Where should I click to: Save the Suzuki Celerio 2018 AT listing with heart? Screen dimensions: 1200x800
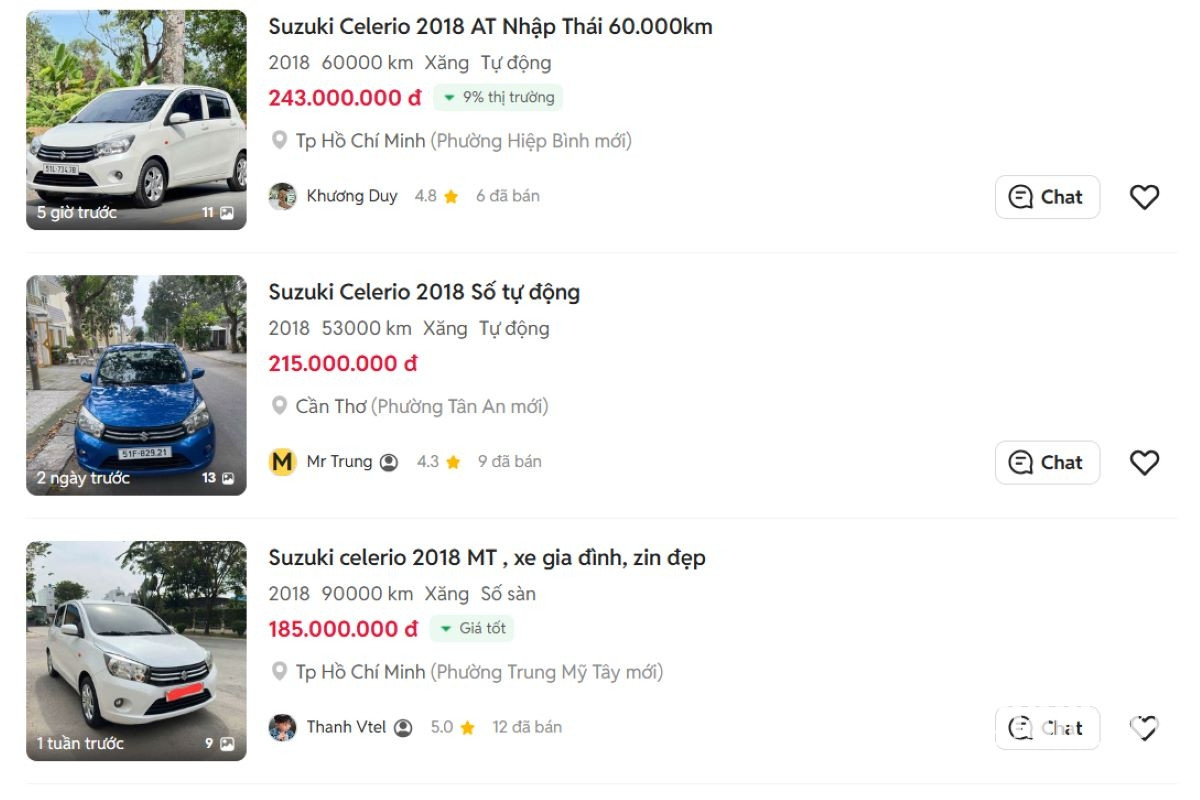click(x=1144, y=197)
